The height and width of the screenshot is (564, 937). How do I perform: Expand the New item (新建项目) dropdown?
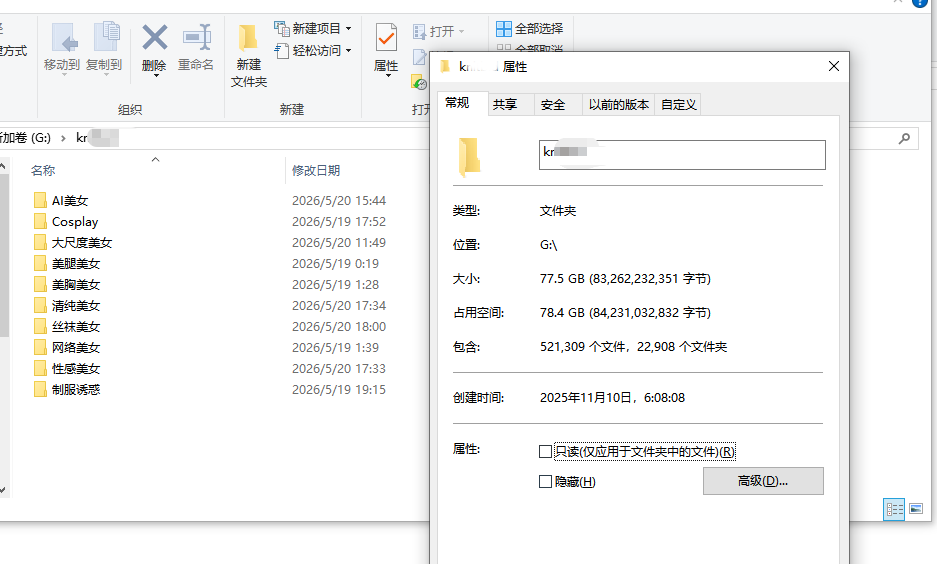coord(348,29)
